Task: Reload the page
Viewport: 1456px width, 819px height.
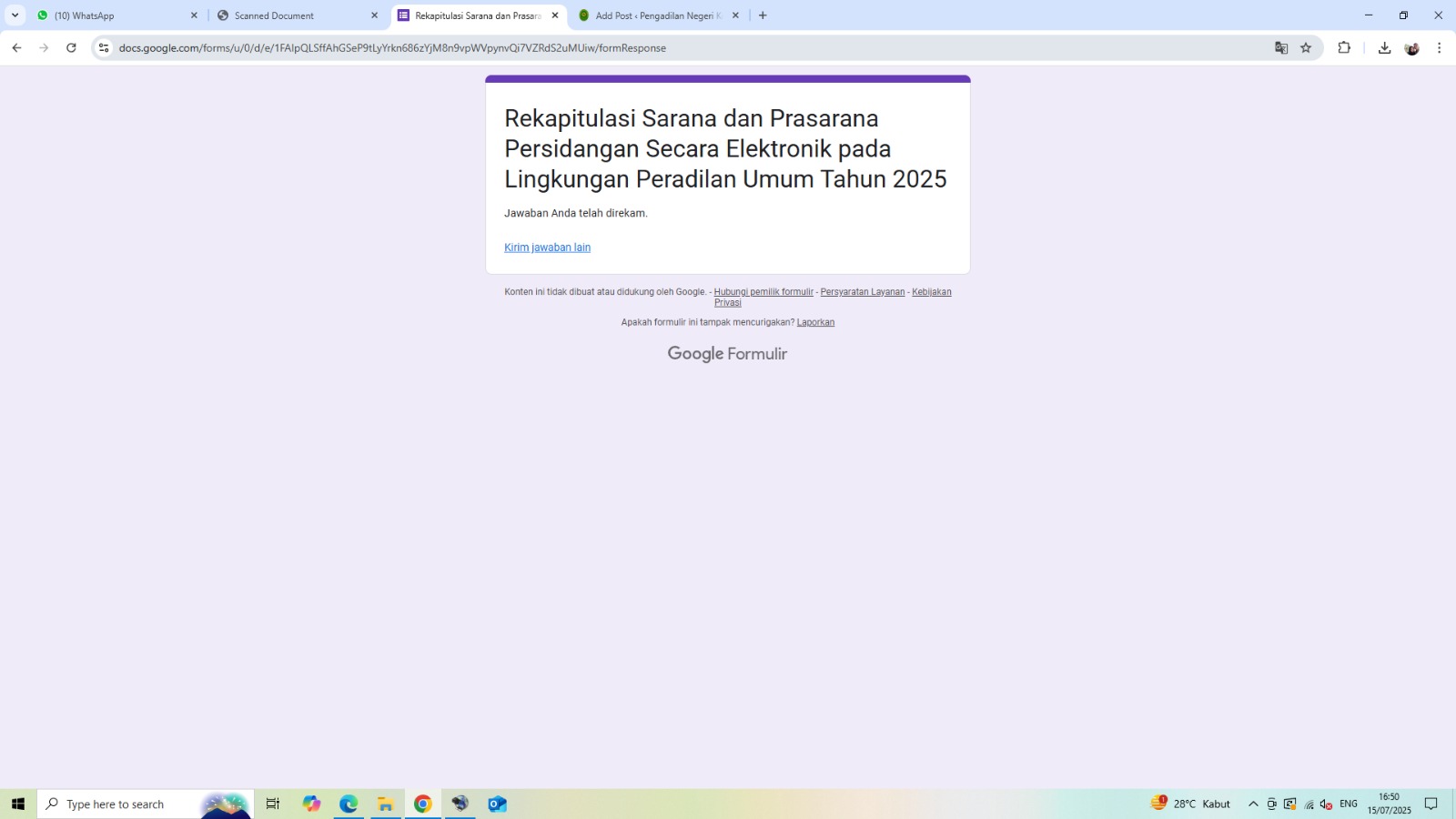Action: coord(71,48)
